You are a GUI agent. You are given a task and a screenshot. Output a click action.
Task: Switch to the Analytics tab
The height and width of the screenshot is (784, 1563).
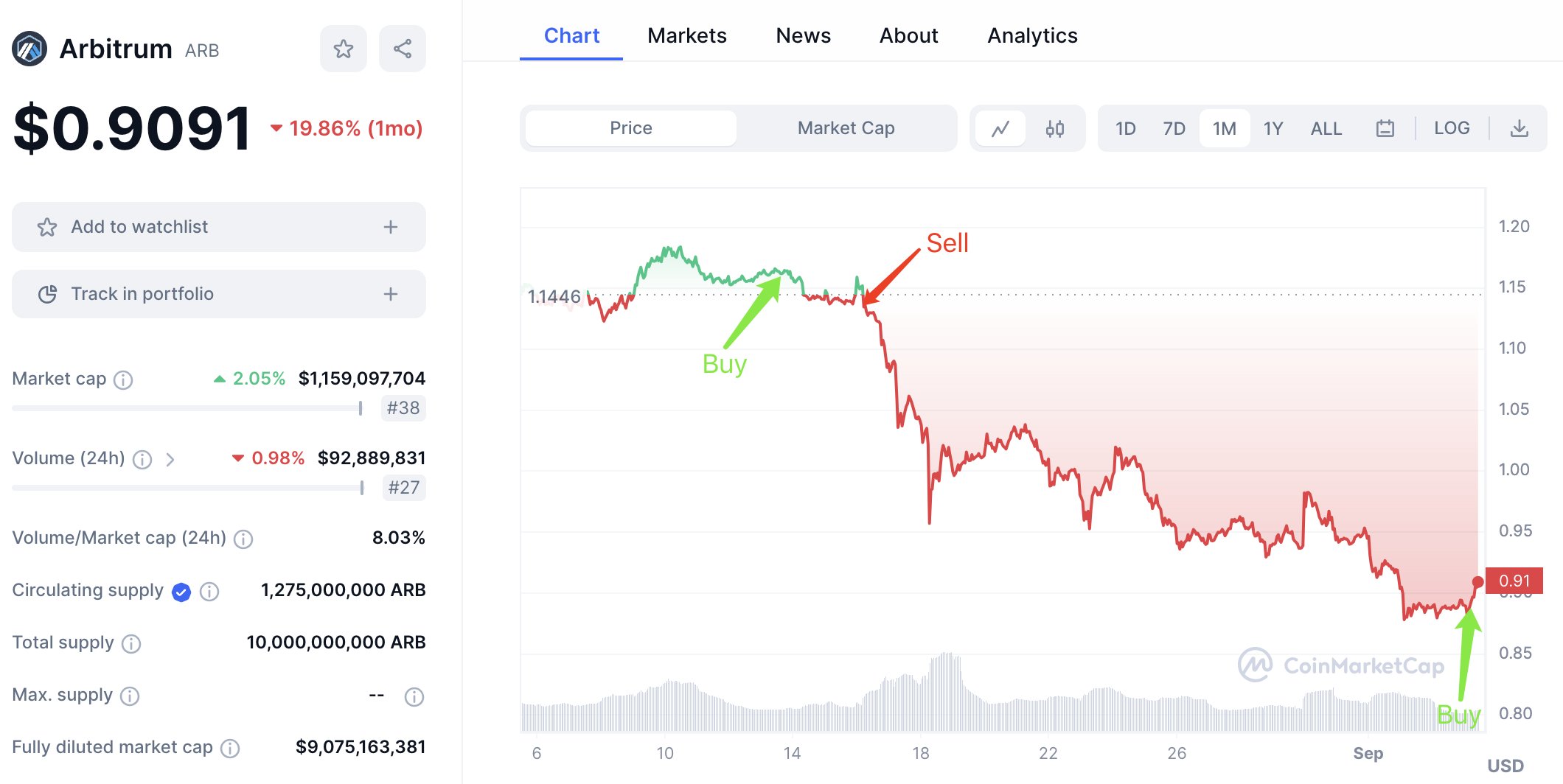[1031, 35]
